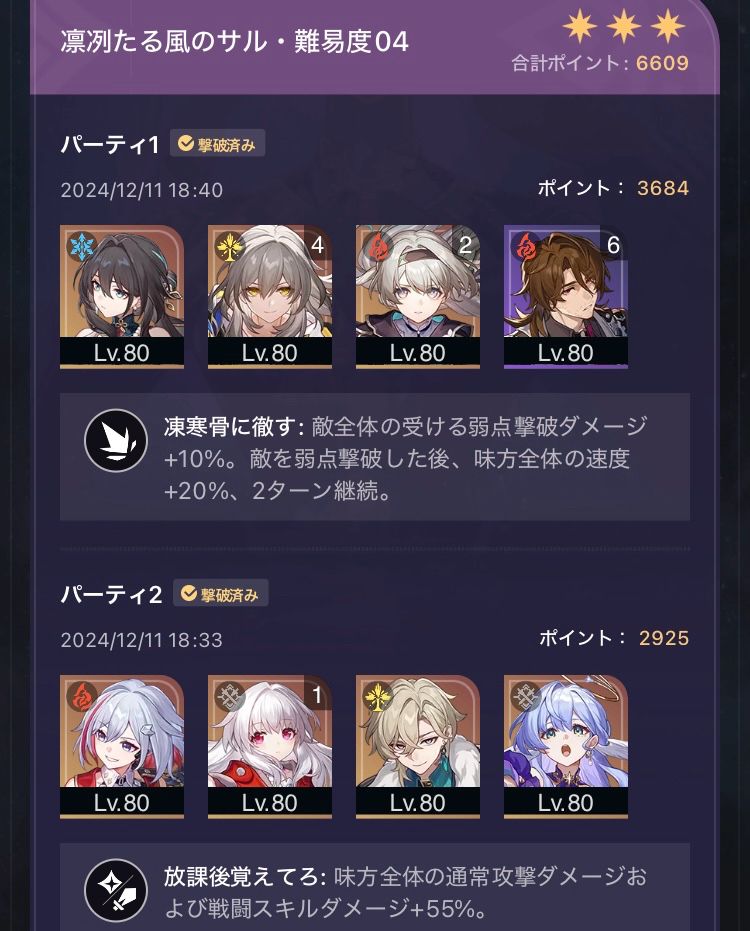Select the 放課後覚えてろ buff icon
Viewport: 750px width, 931px height.
pos(116,890)
